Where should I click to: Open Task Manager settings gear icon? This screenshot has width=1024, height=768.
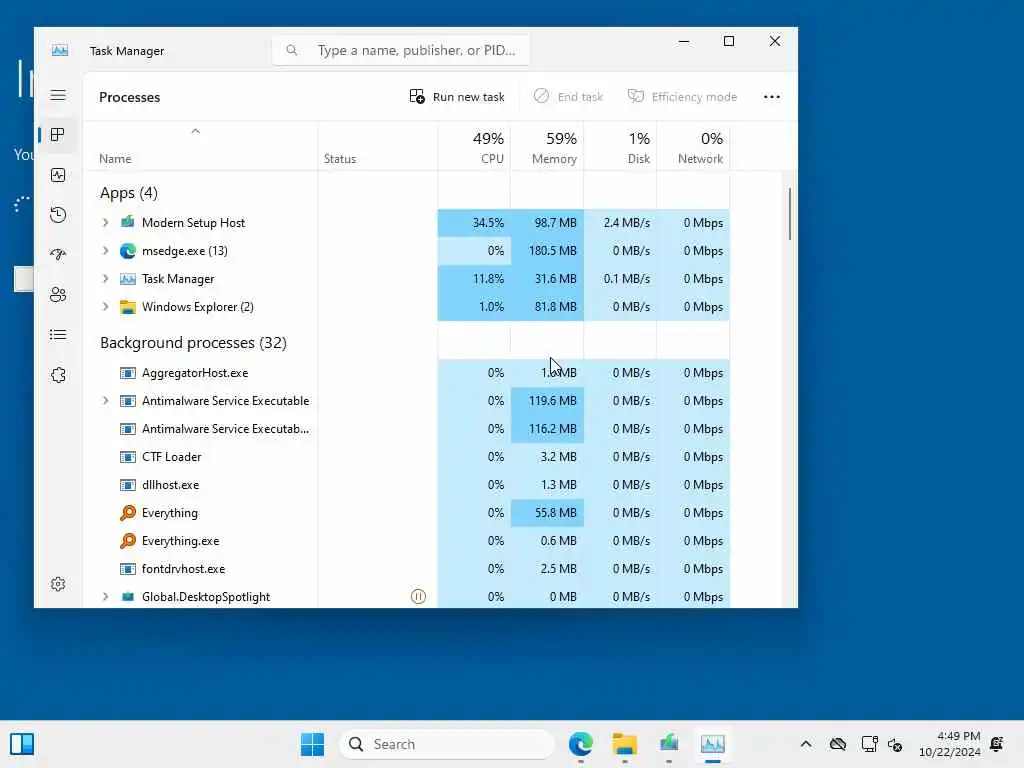[x=58, y=584]
